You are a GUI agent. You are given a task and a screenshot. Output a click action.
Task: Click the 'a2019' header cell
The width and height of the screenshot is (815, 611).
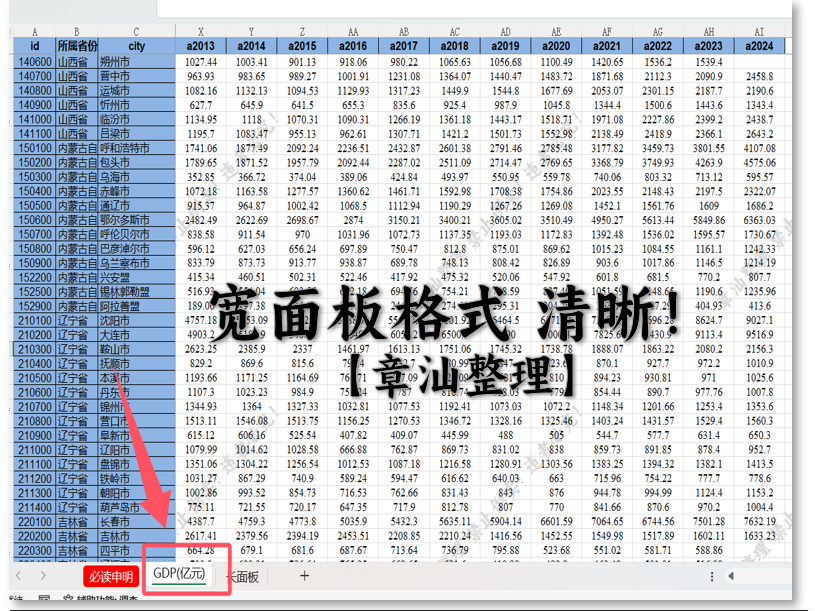click(x=506, y=46)
